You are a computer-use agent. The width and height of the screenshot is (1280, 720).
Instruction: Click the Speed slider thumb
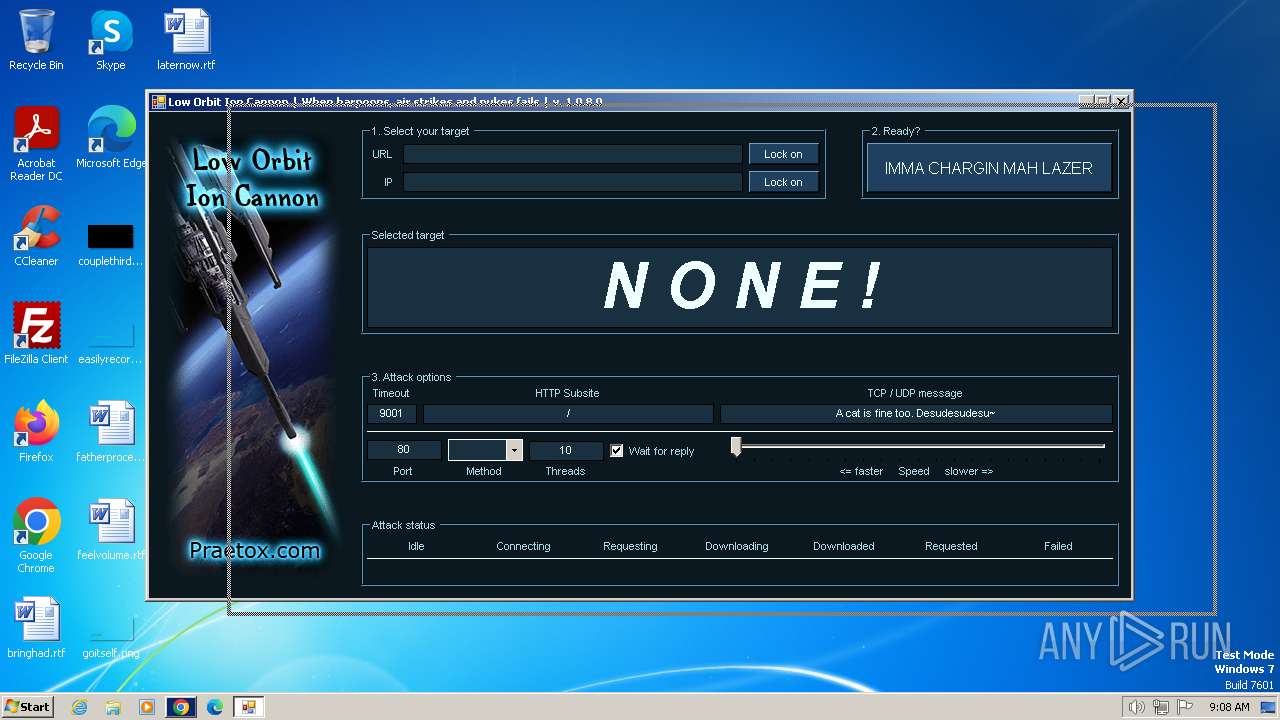point(736,447)
